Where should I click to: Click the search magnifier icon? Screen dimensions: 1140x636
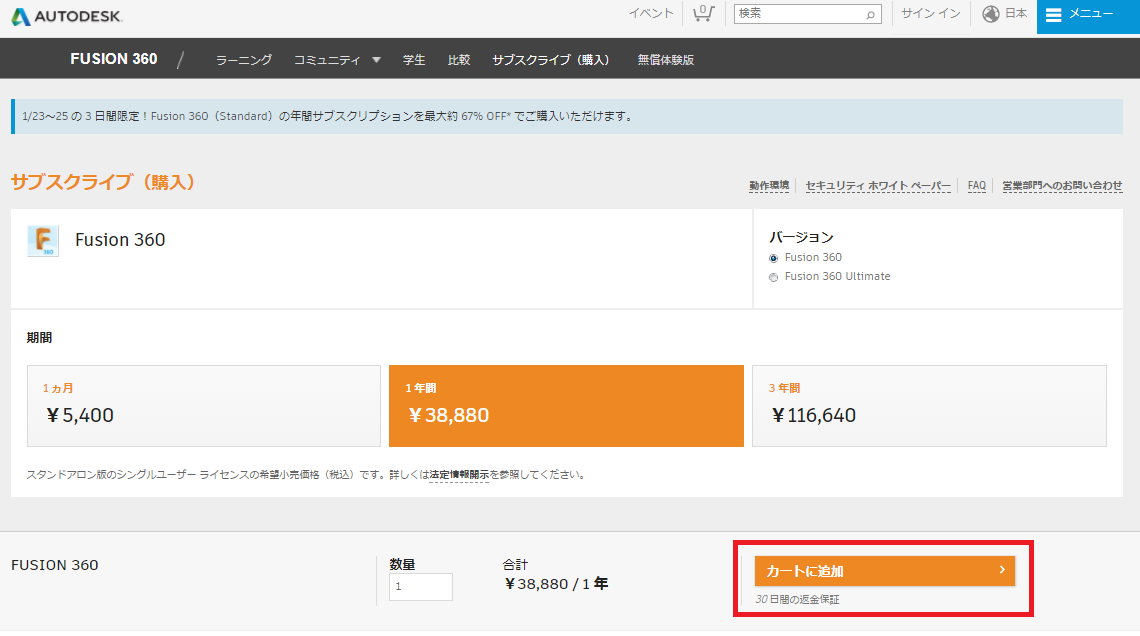(x=870, y=15)
